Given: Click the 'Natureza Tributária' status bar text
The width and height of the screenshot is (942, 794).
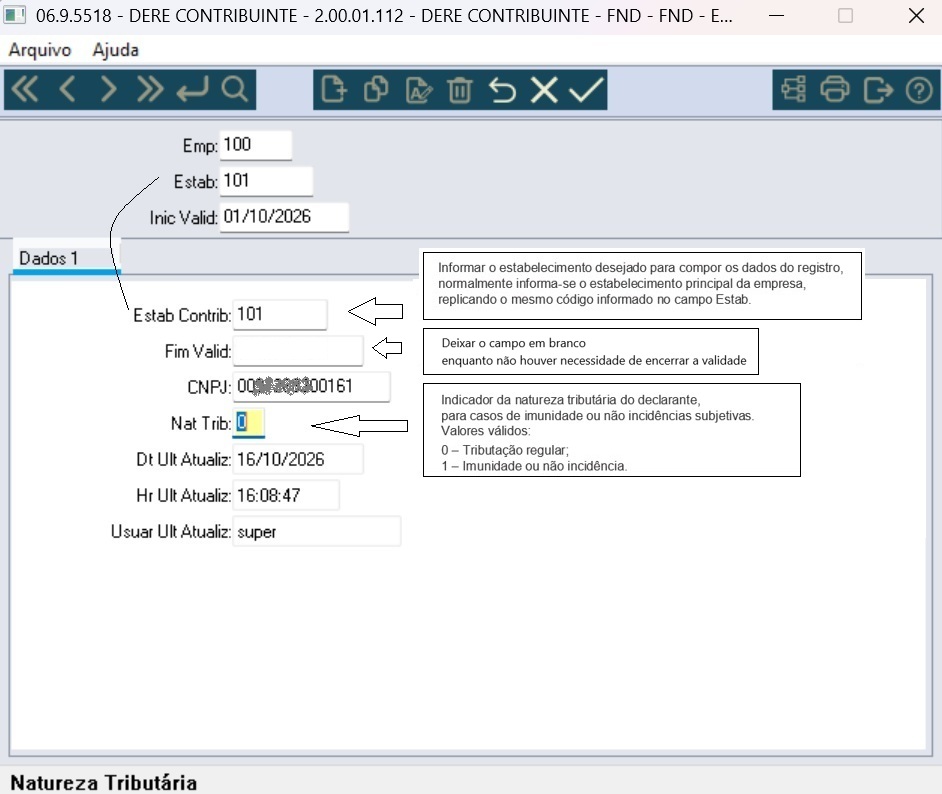Looking at the screenshot, I should pyautogui.click(x=103, y=783).
